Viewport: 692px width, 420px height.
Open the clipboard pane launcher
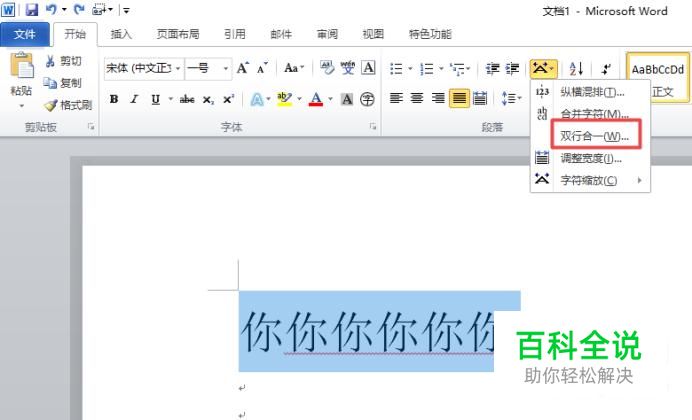pos(91,127)
